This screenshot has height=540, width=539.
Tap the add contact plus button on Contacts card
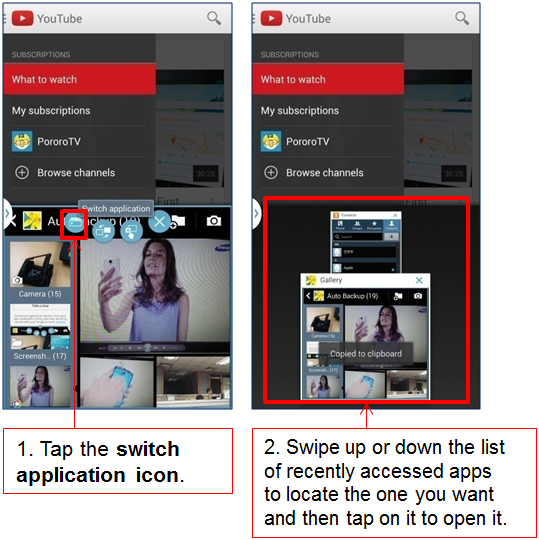(x=391, y=237)
